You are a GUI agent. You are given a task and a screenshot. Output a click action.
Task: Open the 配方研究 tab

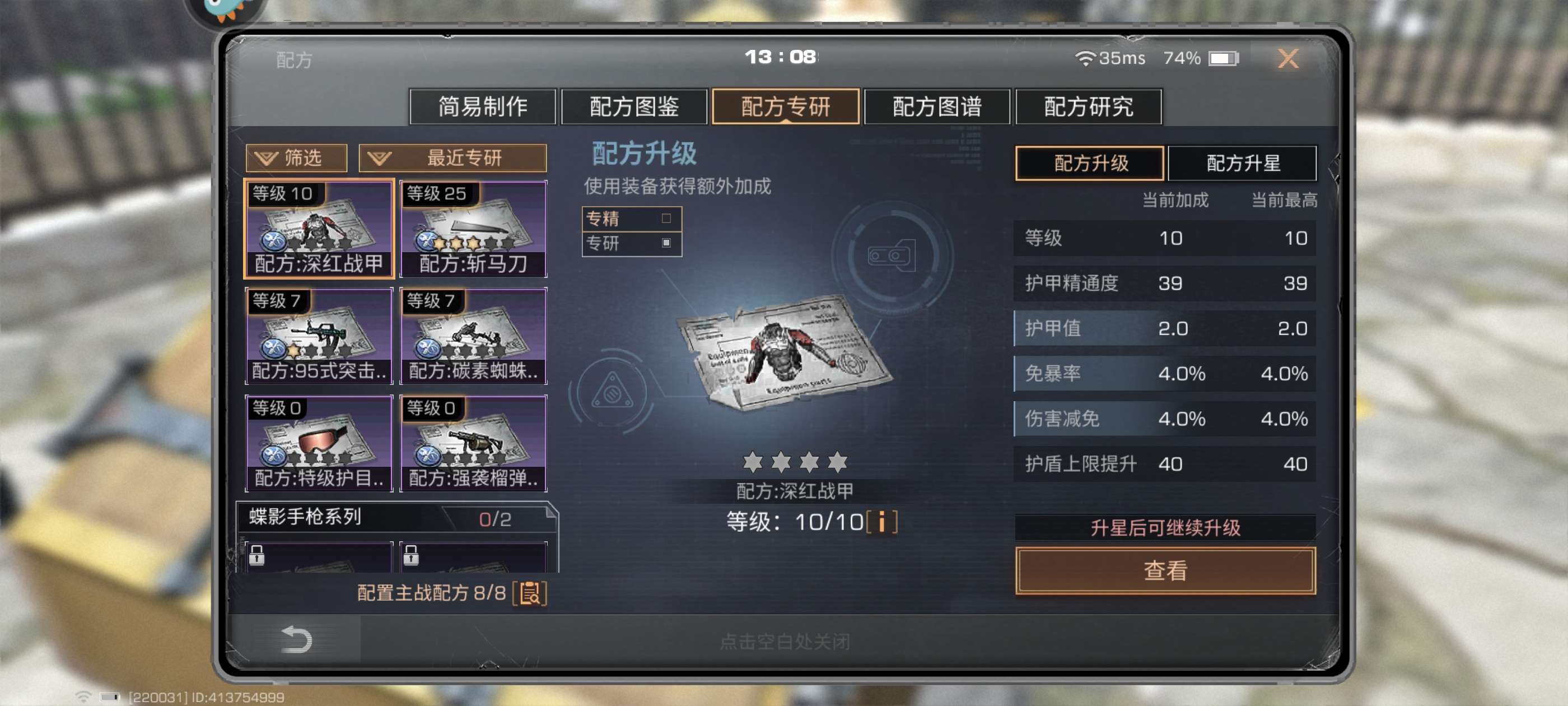tap(1088, 106)
